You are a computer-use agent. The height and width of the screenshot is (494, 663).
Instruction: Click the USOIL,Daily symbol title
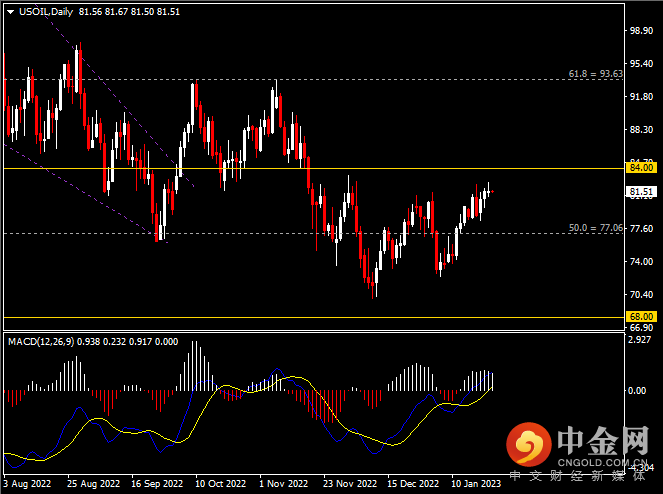pyautogui.click(x=46, y=12)
